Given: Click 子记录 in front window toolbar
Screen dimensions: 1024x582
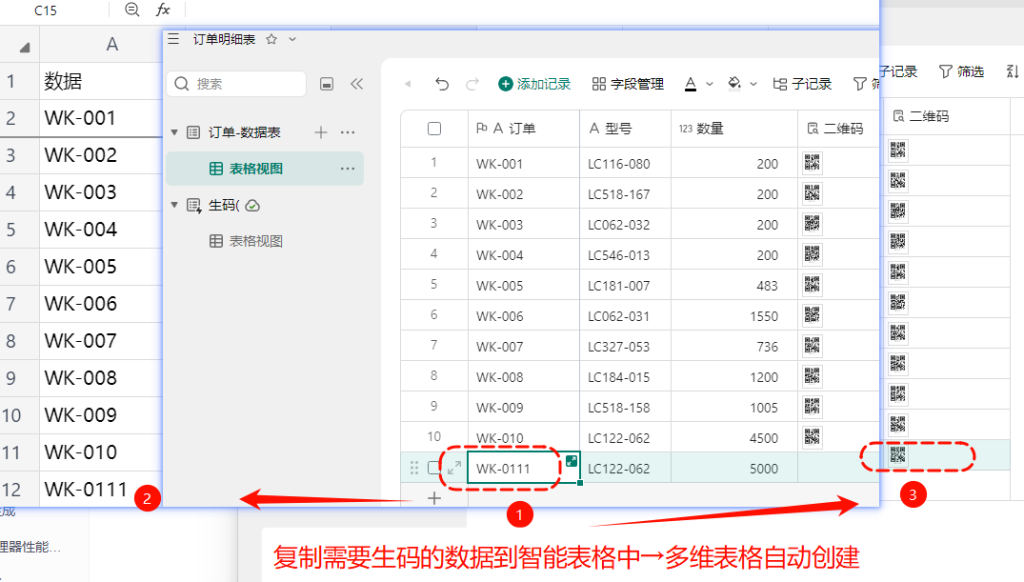Looking at the screenshot, I should point(802,84).
